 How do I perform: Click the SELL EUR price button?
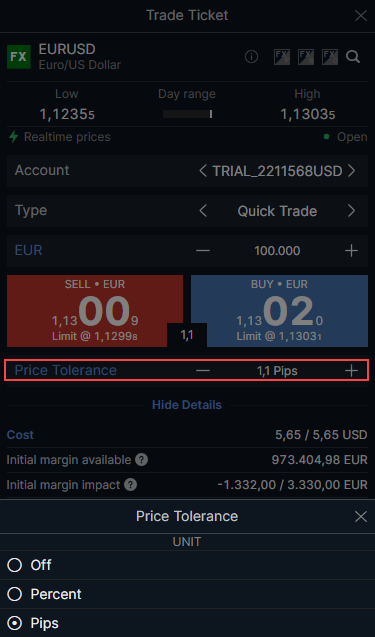[95, 311]
